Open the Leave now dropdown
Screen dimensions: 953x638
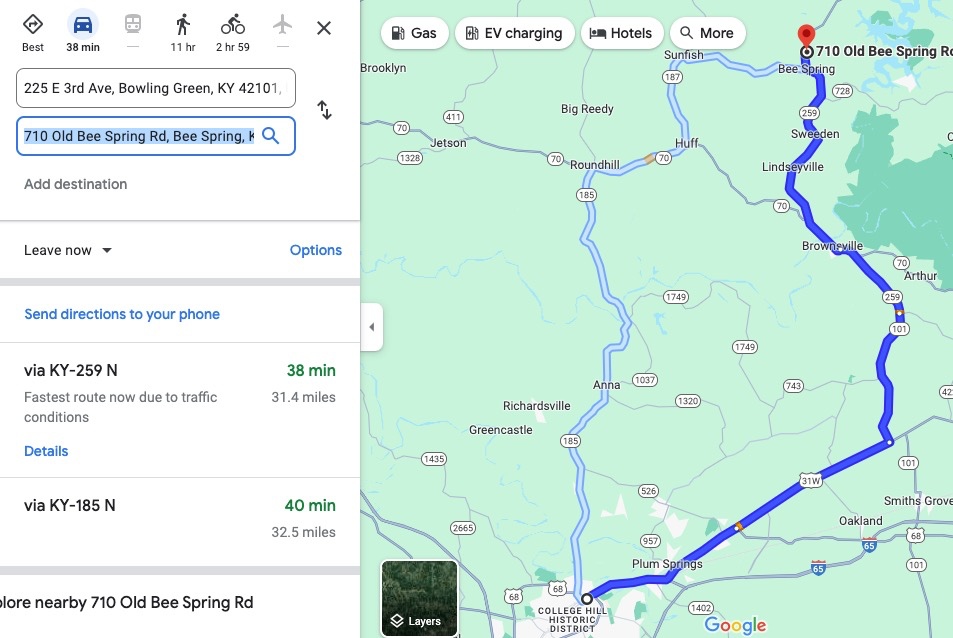point(68,250)
